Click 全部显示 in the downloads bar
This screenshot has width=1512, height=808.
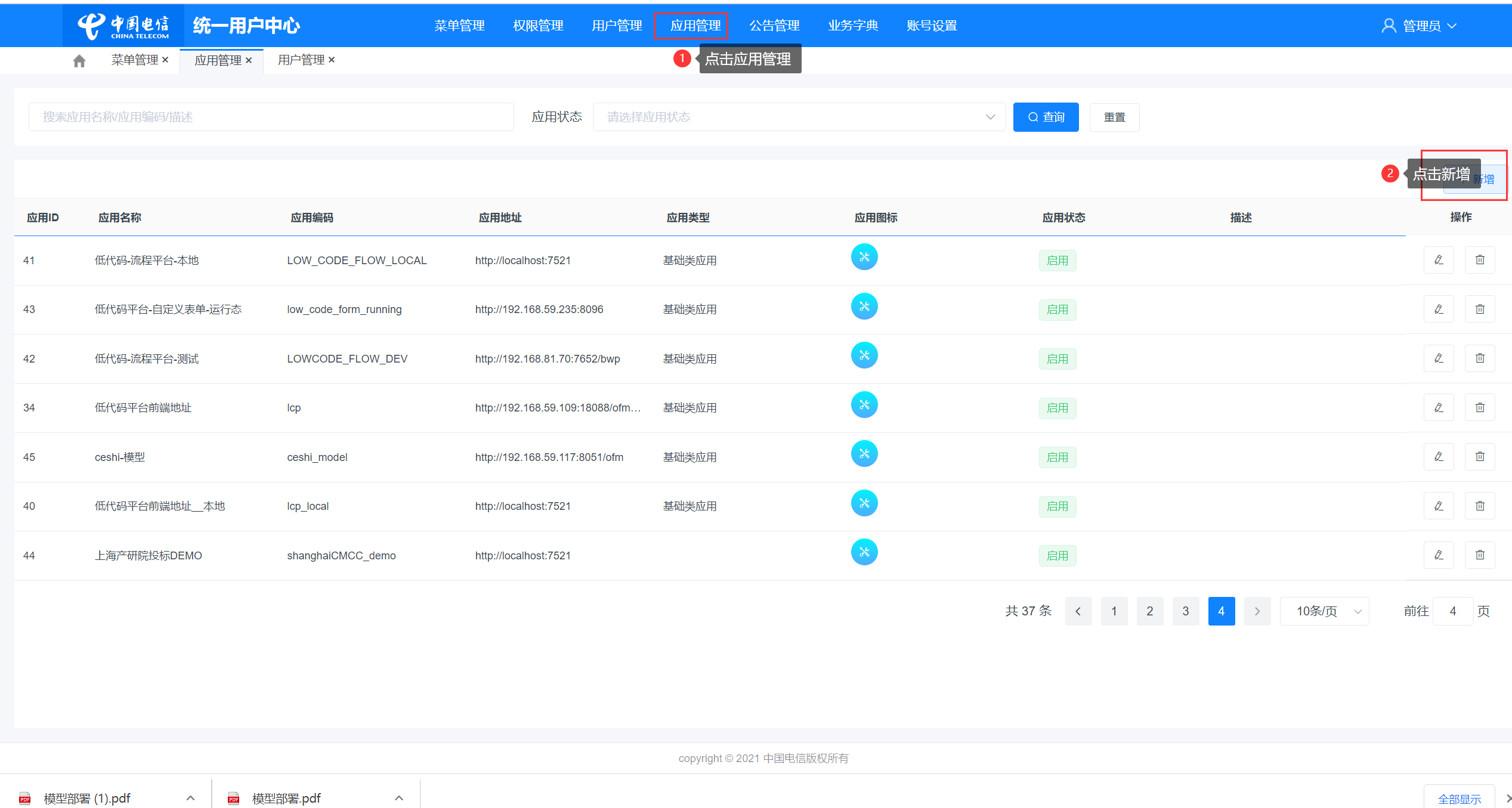1459,798
